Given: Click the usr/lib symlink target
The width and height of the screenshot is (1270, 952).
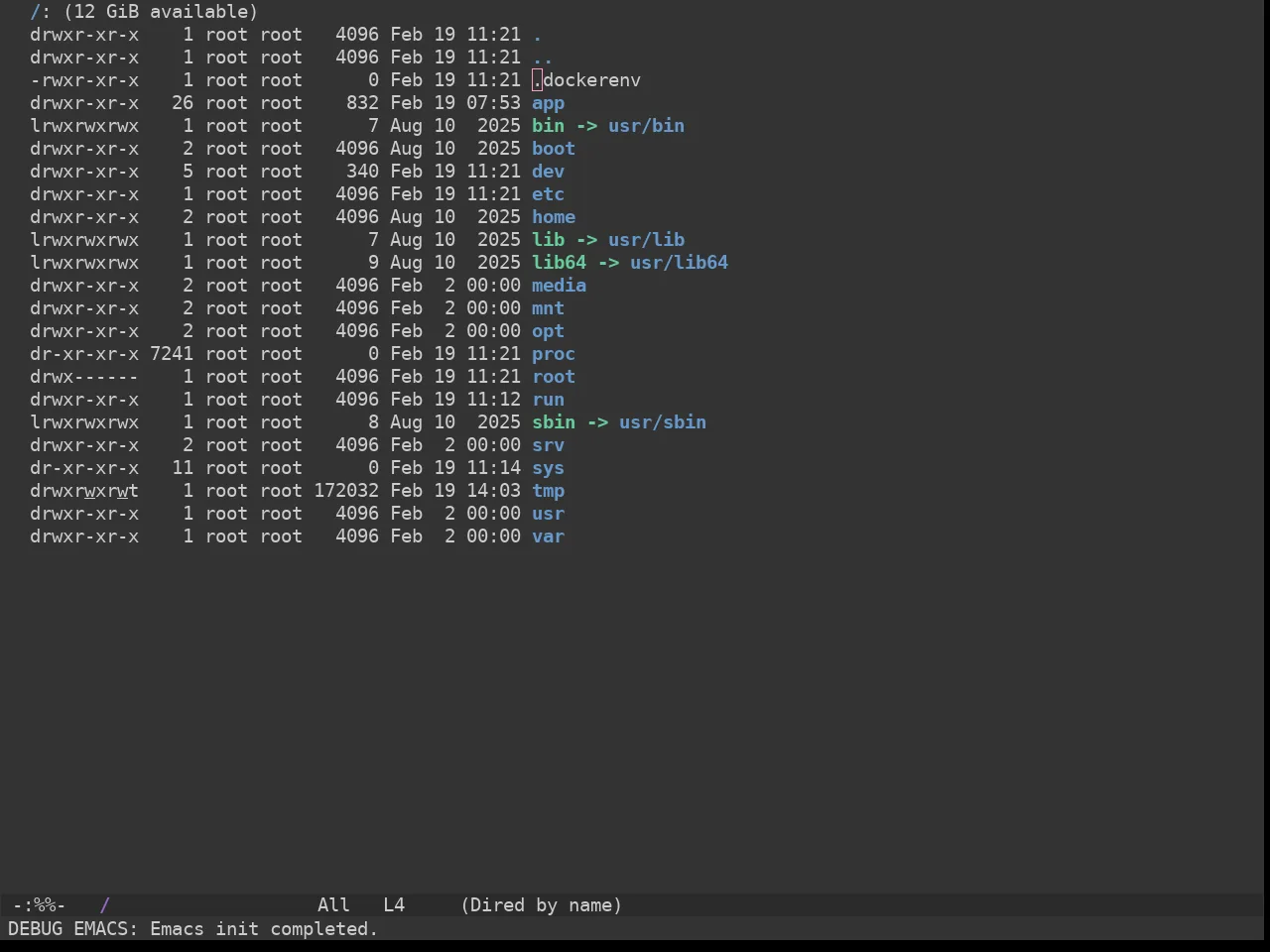Looking at the screenshot, I should tap(646, 240).
